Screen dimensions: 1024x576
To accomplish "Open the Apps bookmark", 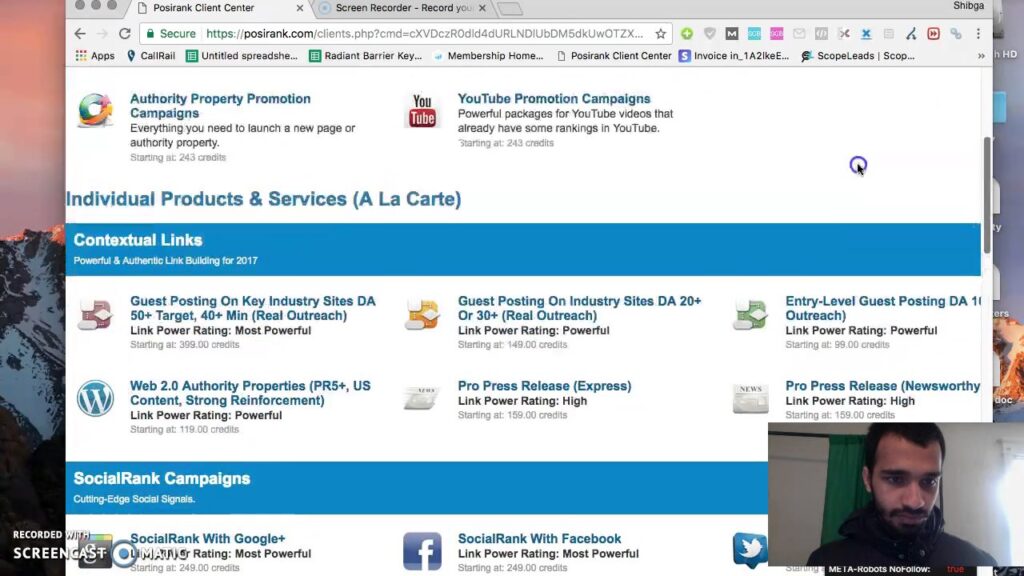I will 95,56.
